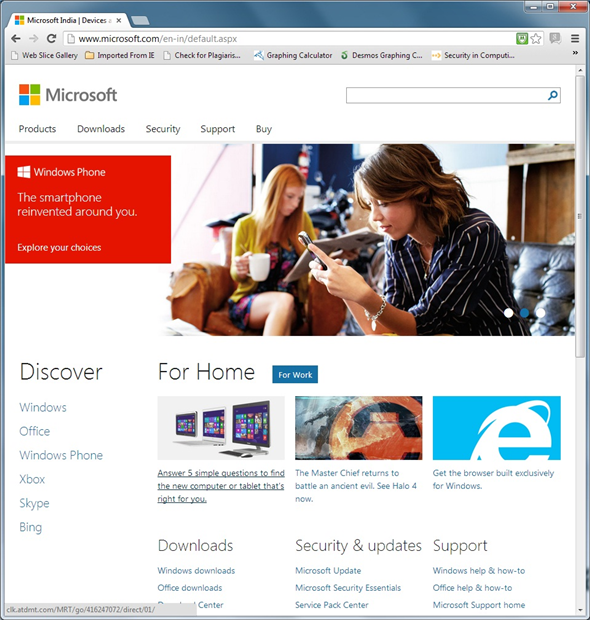Open Service Pack Center link
590x620 pixels.
(332, 605)
